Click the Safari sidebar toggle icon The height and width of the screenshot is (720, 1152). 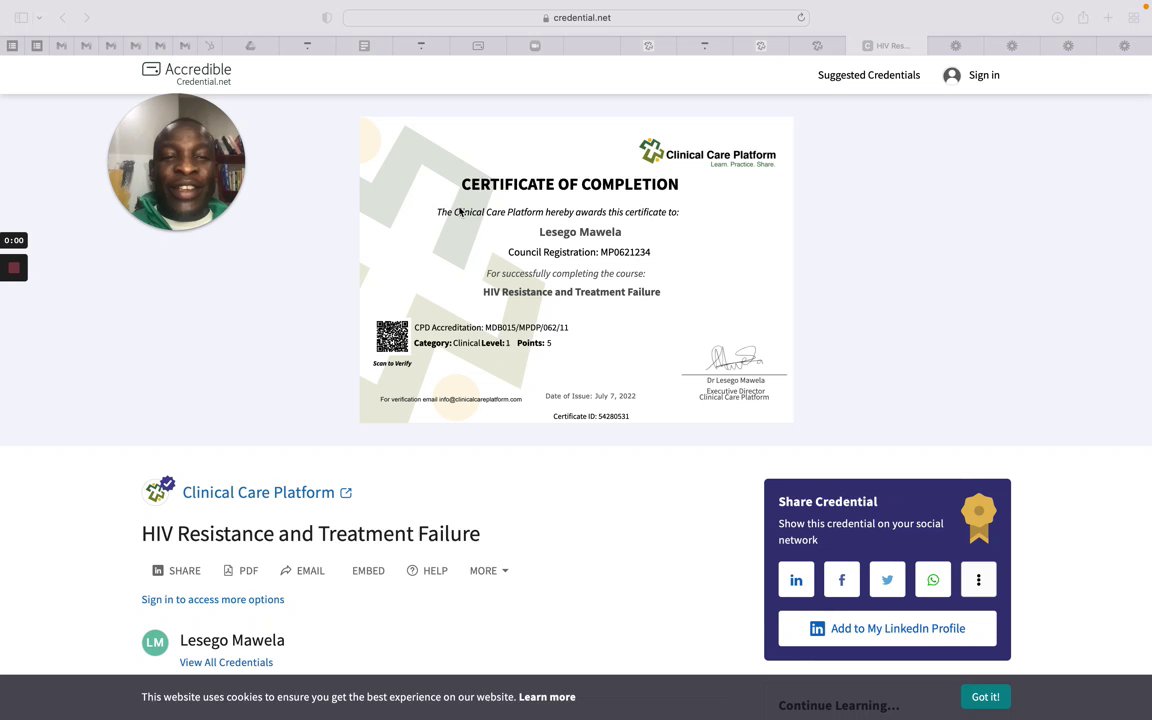coord(21,18)
